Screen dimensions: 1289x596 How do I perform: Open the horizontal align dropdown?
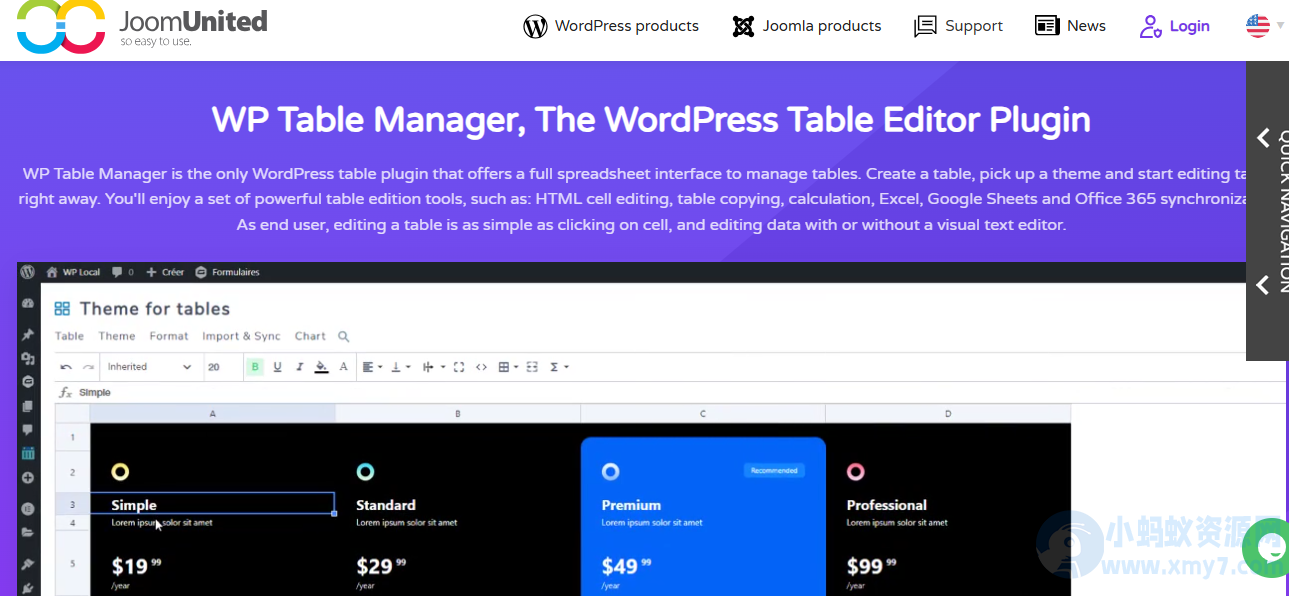[372, 367]
